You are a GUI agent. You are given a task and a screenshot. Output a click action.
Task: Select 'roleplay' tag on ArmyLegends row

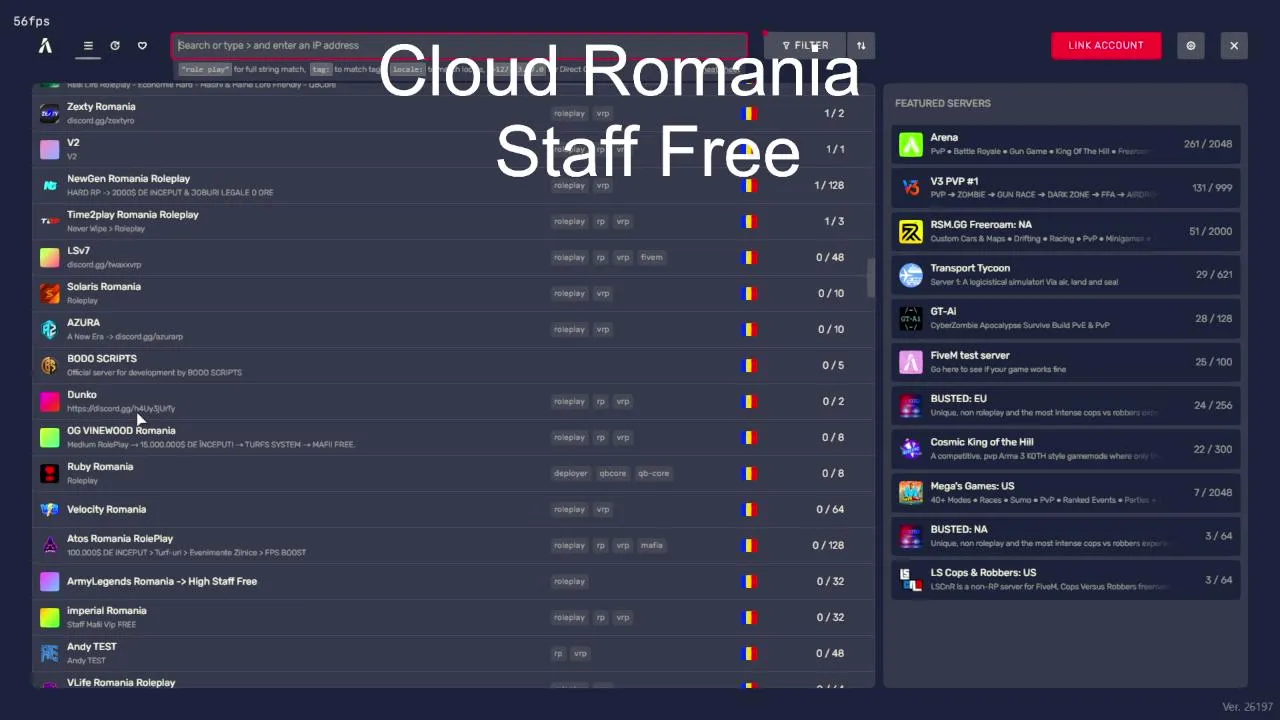(x=569, y=581)
